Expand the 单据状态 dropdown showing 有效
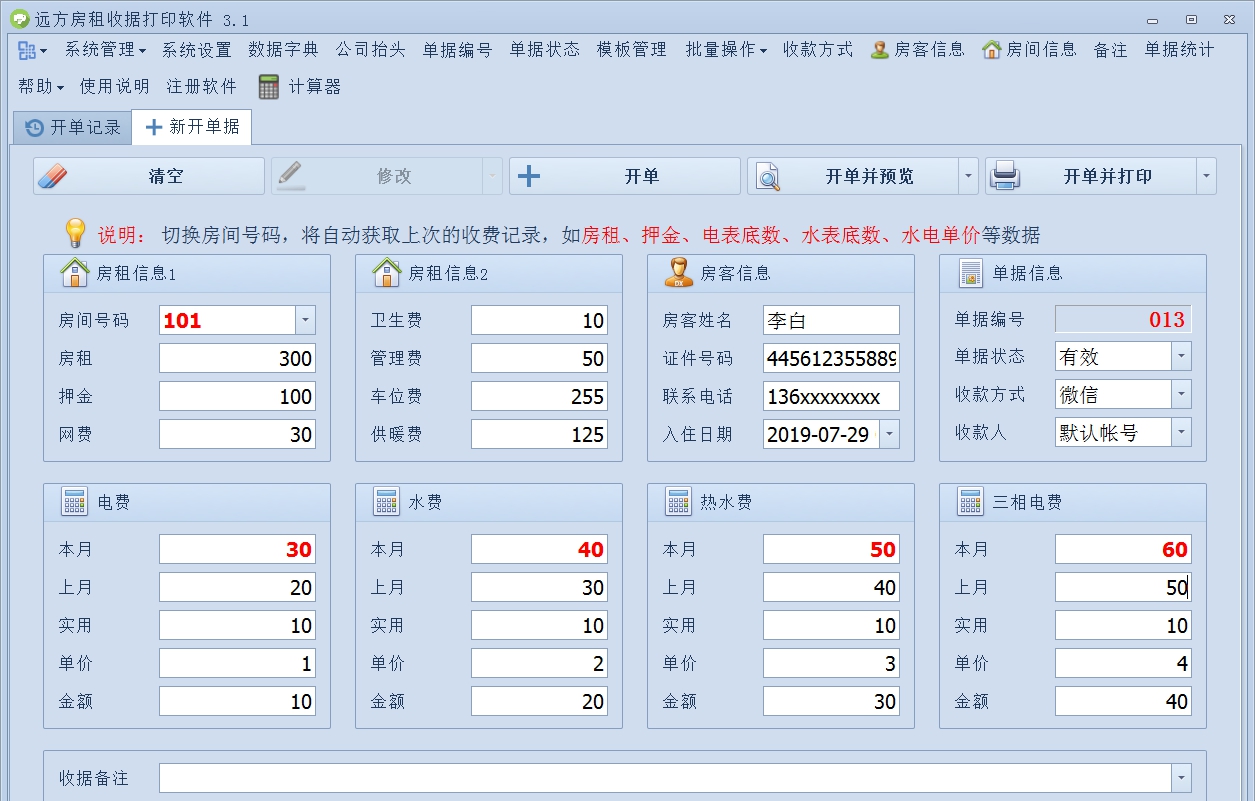Image resolution: width=1255 pixels, height=801 pixels. tap(1182, 357)
